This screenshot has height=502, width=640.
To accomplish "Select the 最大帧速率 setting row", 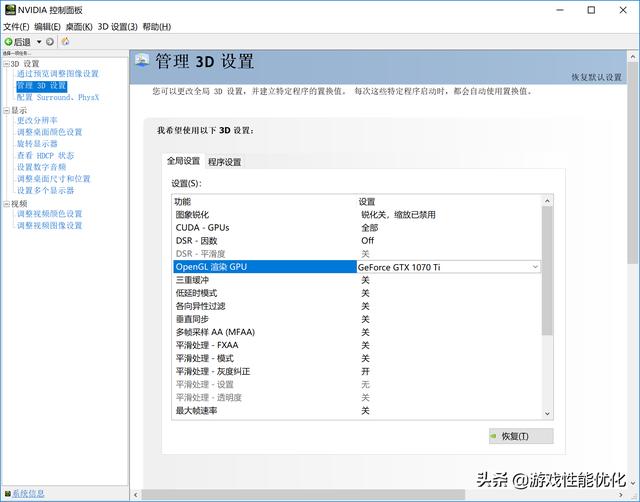I will (357, 411).
